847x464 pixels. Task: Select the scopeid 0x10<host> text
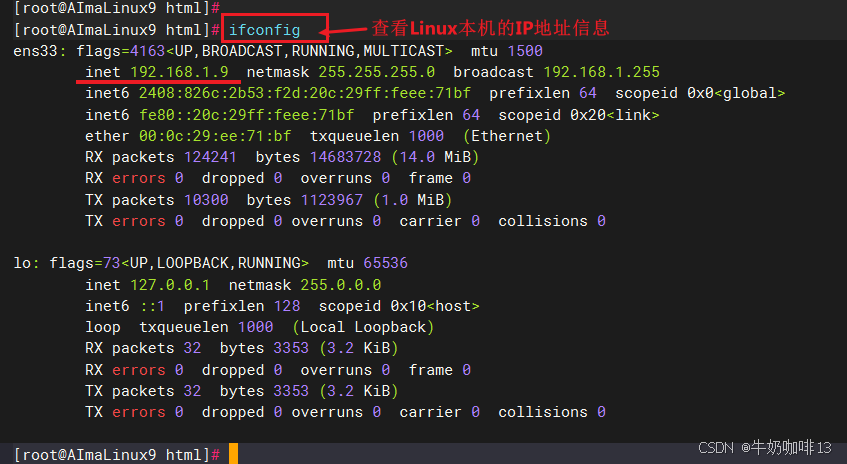point(399,306)
